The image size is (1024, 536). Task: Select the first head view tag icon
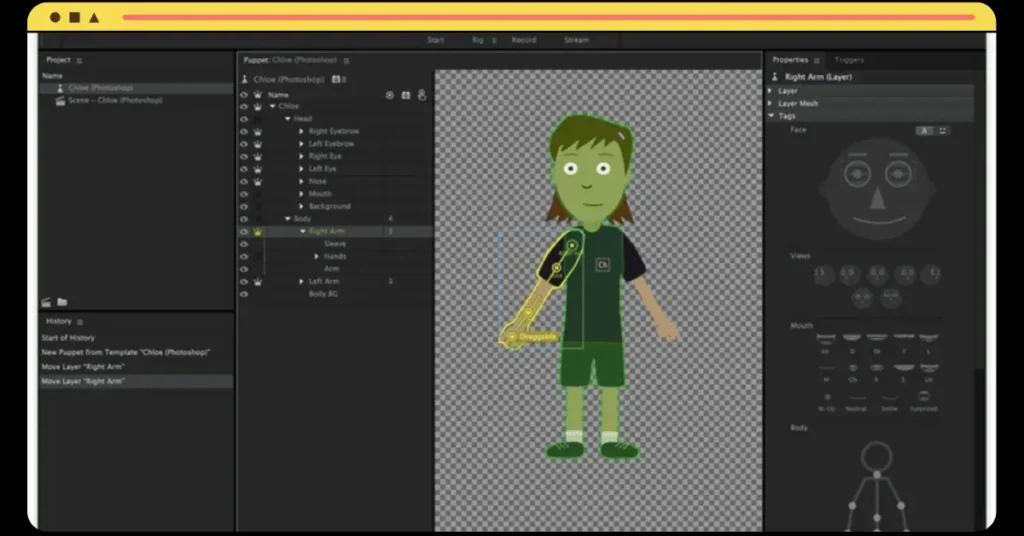pyautogui.click(x=824, y=274)
